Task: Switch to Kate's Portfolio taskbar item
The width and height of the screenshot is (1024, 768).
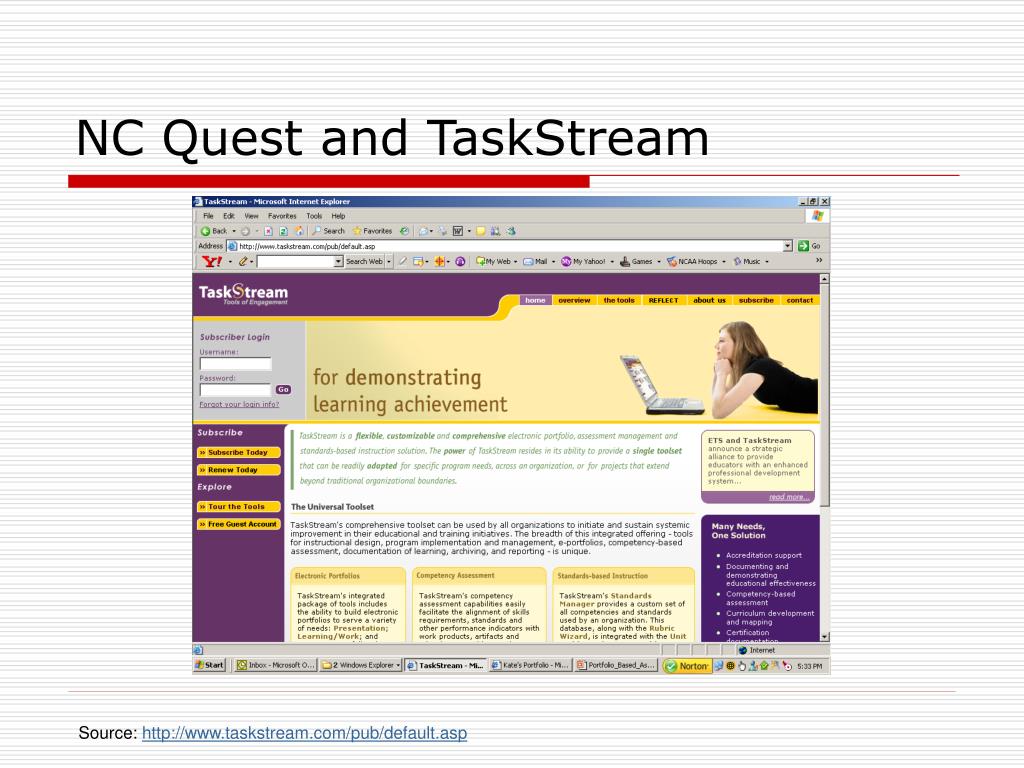Action: 530,665
